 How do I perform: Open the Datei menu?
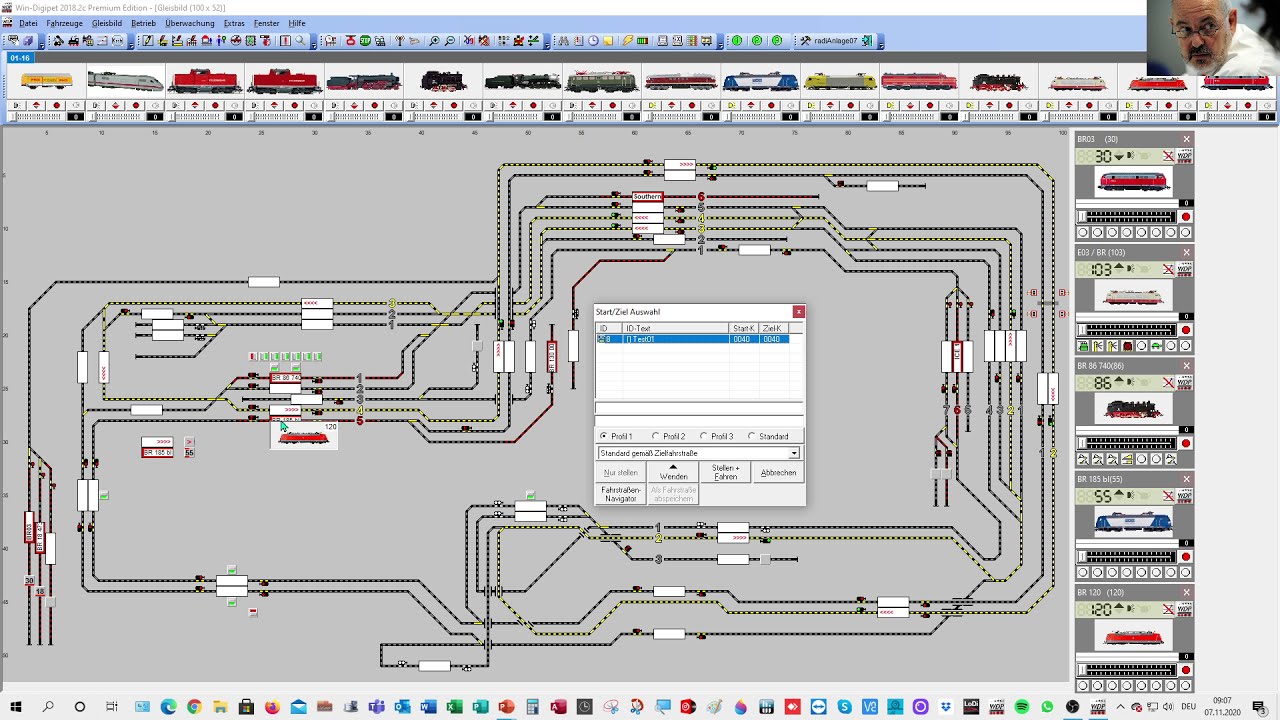(28, 23)
